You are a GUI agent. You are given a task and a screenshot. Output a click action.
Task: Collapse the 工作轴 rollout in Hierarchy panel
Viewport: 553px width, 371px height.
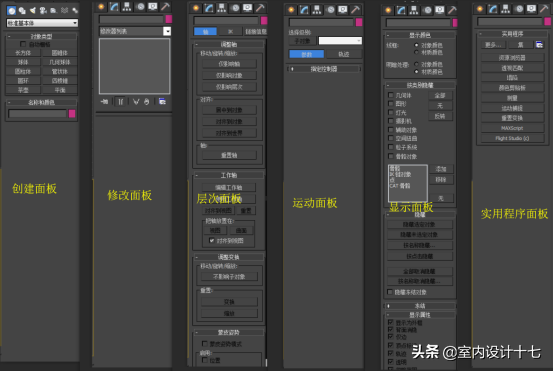click(229, 175)
